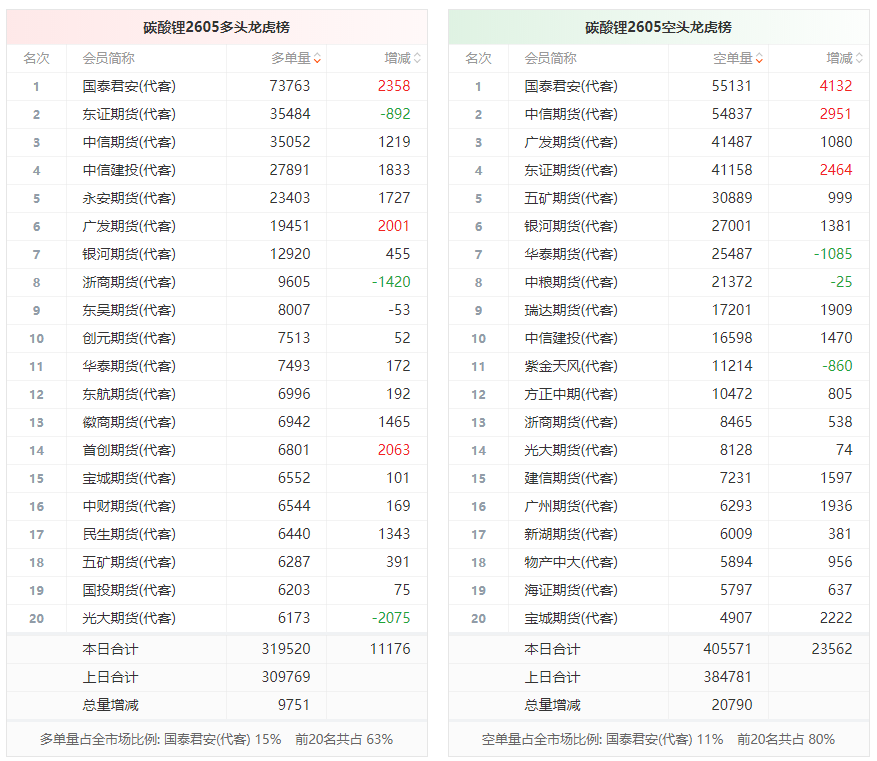
Task: Select 建信期货(代客) row name
Action: [570, 478]
